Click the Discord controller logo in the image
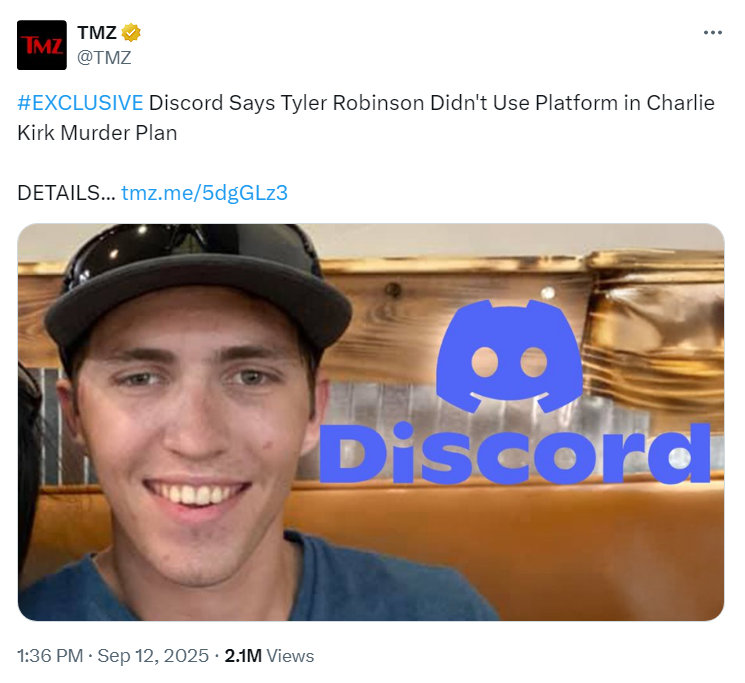This screenshot has height=683, width=745. [509, 356]
